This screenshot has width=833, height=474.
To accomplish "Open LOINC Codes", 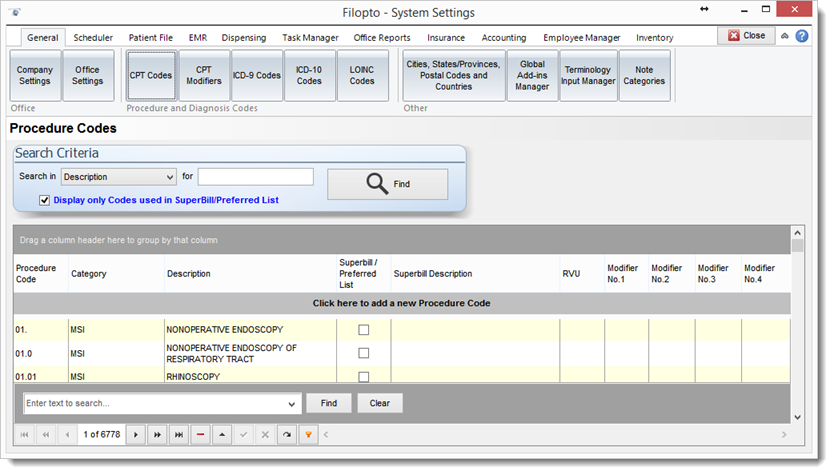I will point(362,75).
